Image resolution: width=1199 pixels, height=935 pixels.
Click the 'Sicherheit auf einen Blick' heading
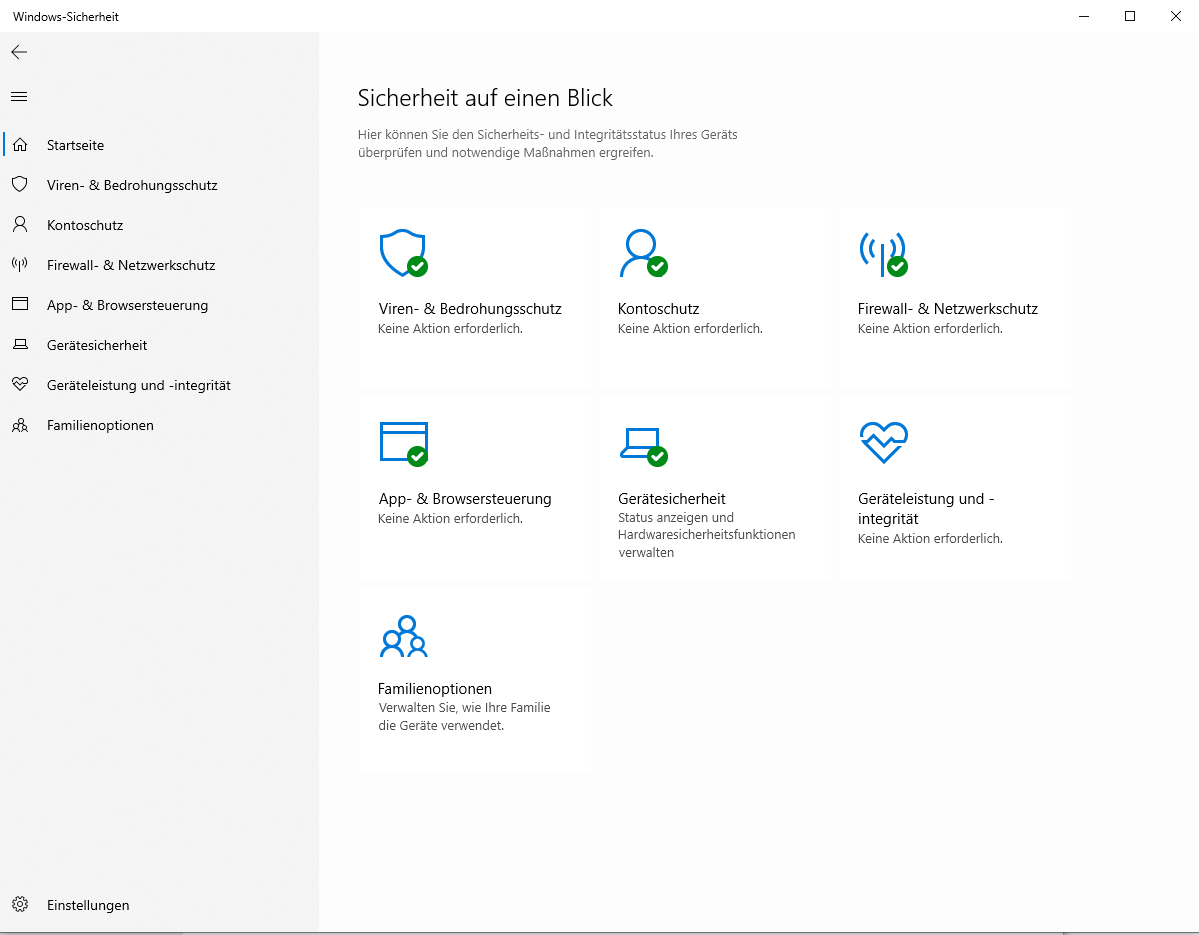coord(485,98)
